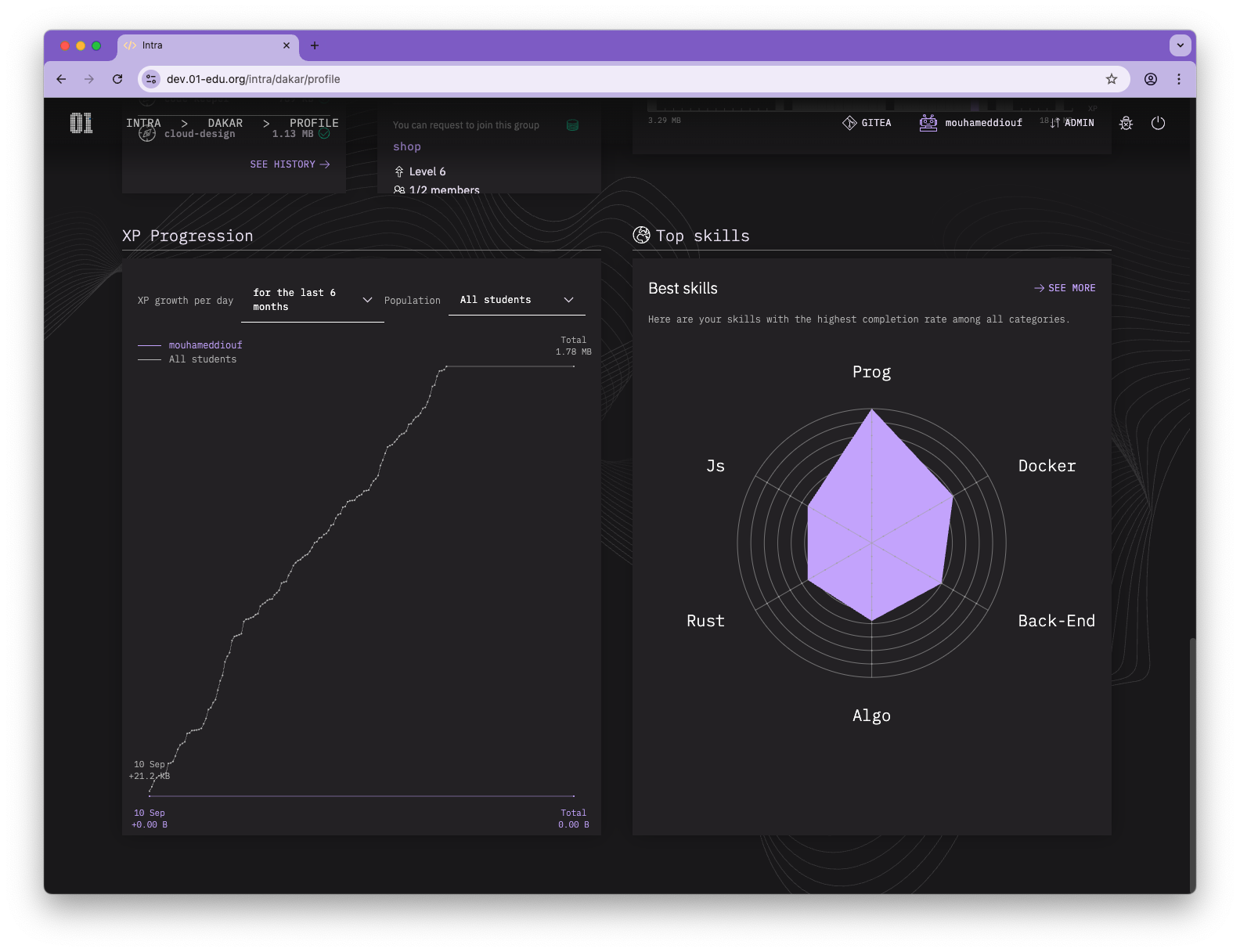The height and width of the screenshot is (952, 1240).
Task: Bookmark this page with star icon
Action: tap(1111, 79)
